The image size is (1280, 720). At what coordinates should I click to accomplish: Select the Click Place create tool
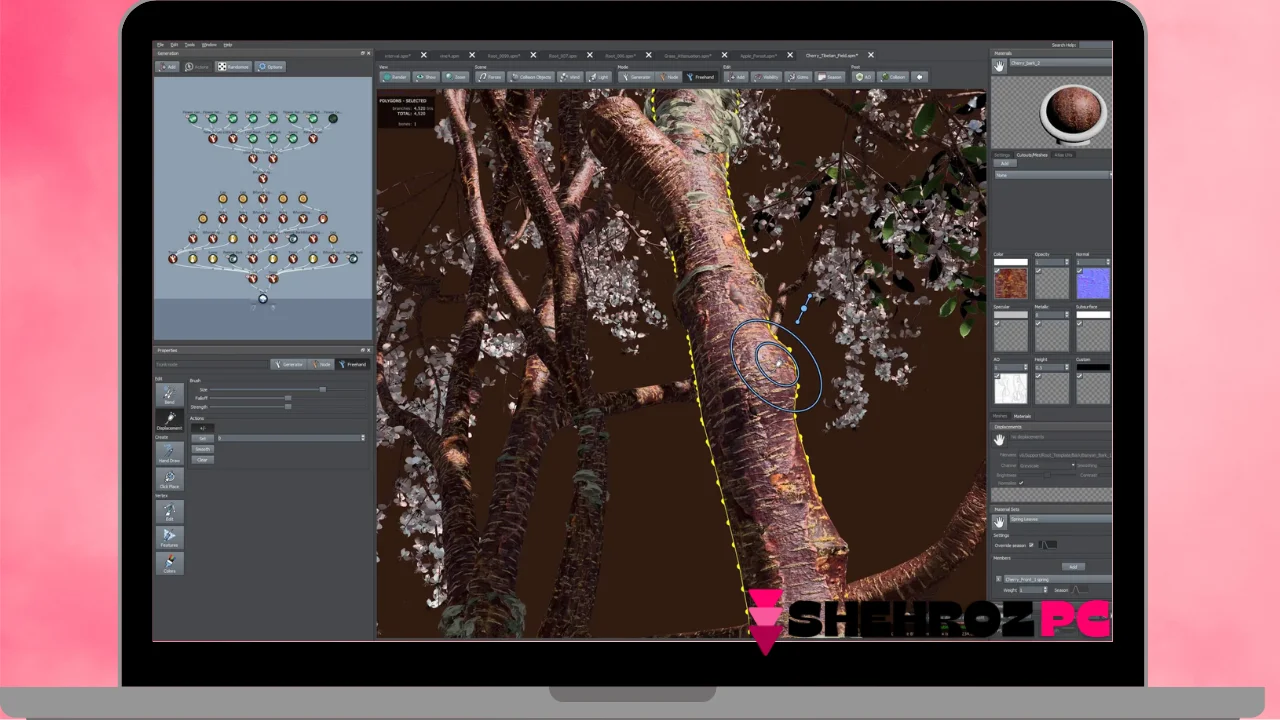pos(170,480)
